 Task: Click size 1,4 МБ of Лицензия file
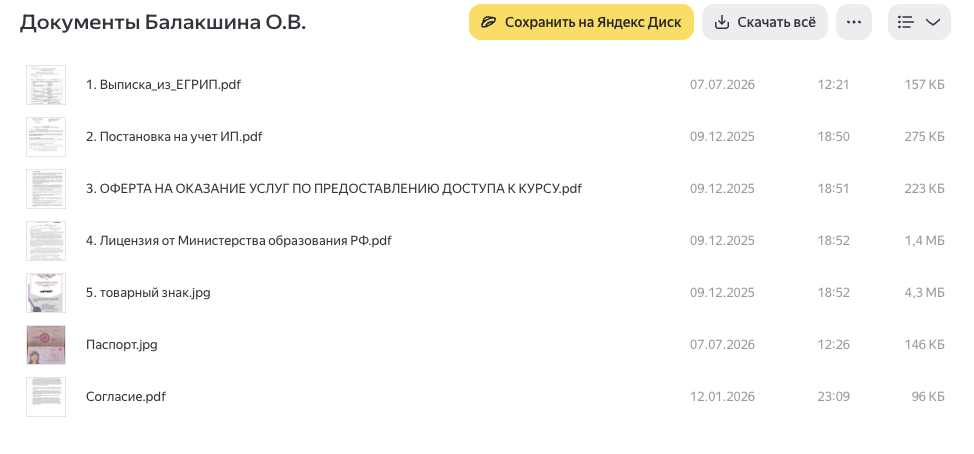point(926,241)
